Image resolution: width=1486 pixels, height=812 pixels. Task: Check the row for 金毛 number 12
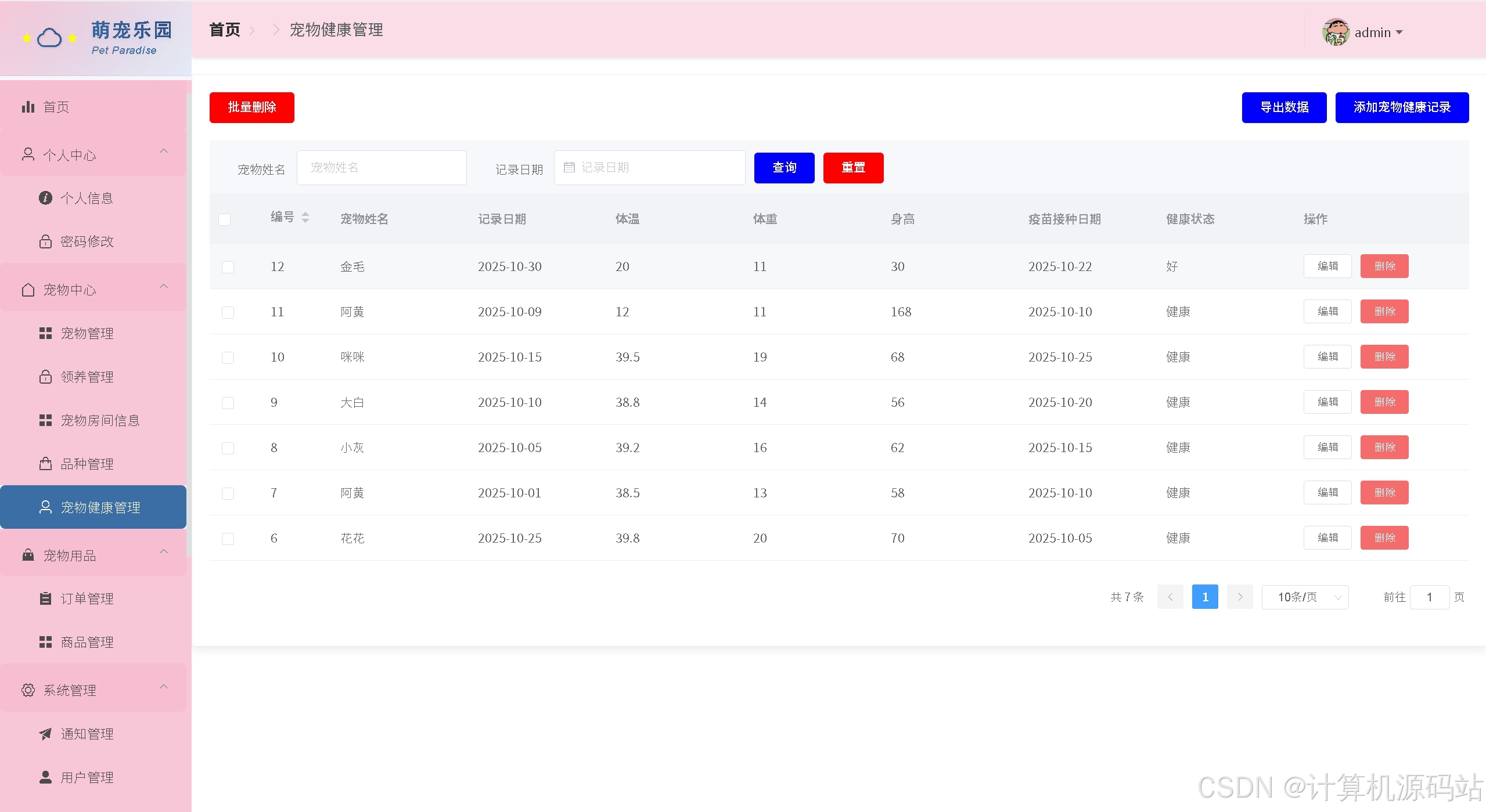point(228,267)
